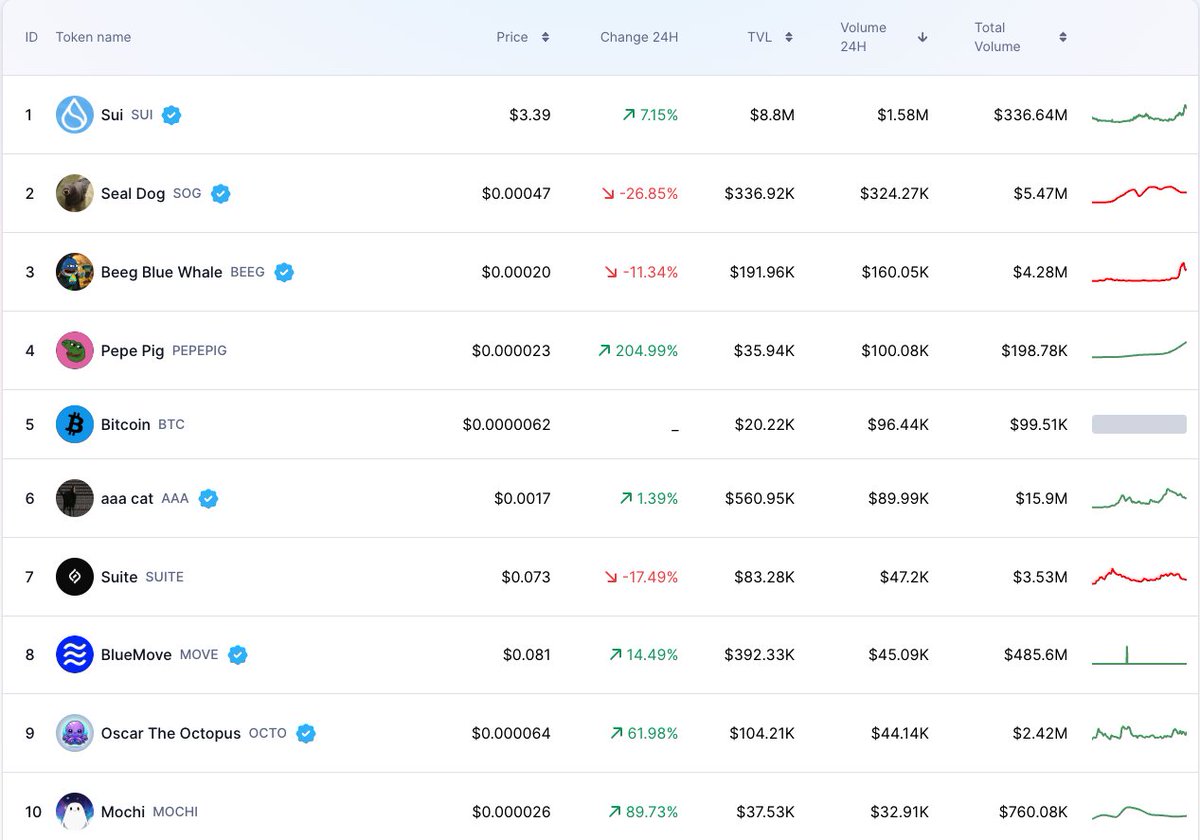This screenshot has width=1200, height=840.
Task: Click the Pepe Pig sparkline chart
Action: (1139, 350)
